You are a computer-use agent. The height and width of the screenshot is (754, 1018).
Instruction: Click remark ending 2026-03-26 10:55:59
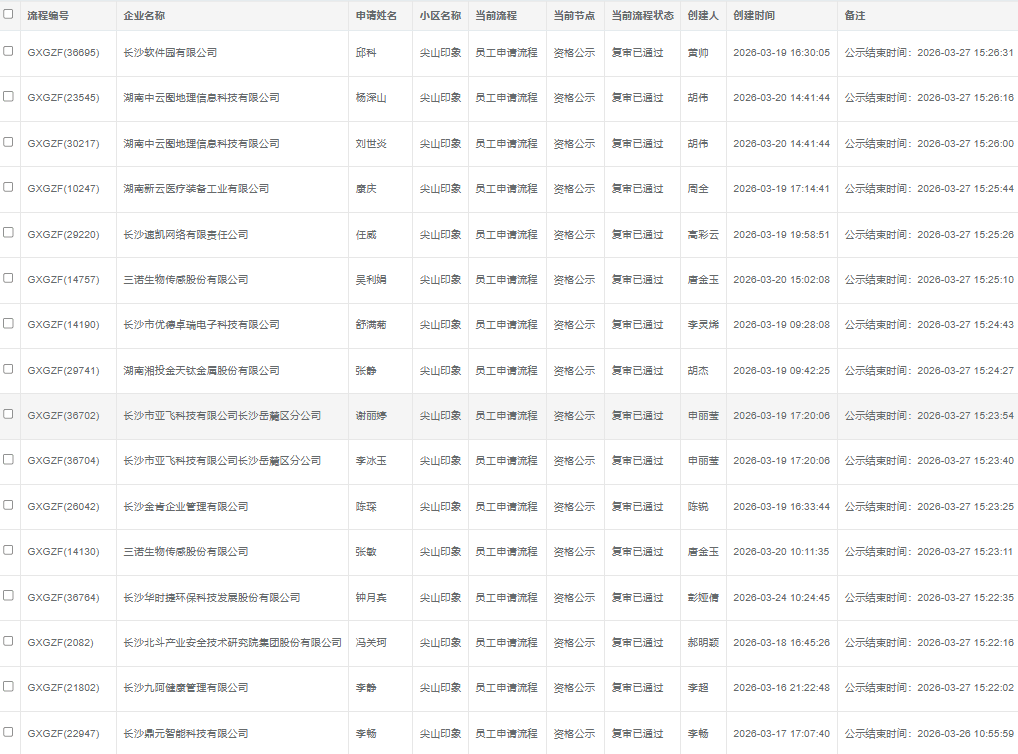point(929,734)
